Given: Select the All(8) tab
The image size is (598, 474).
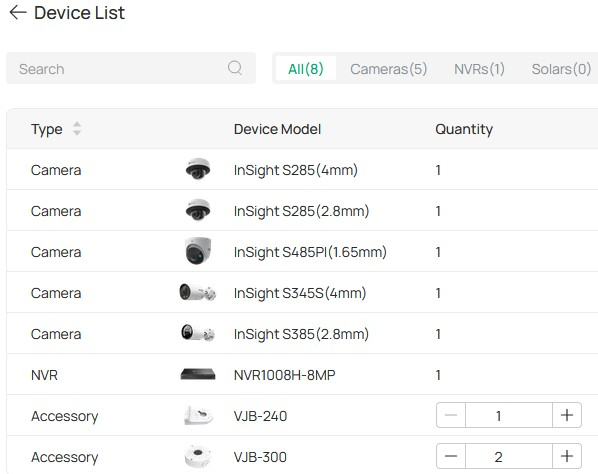Looking at the screenshot, I should [306, 69].
